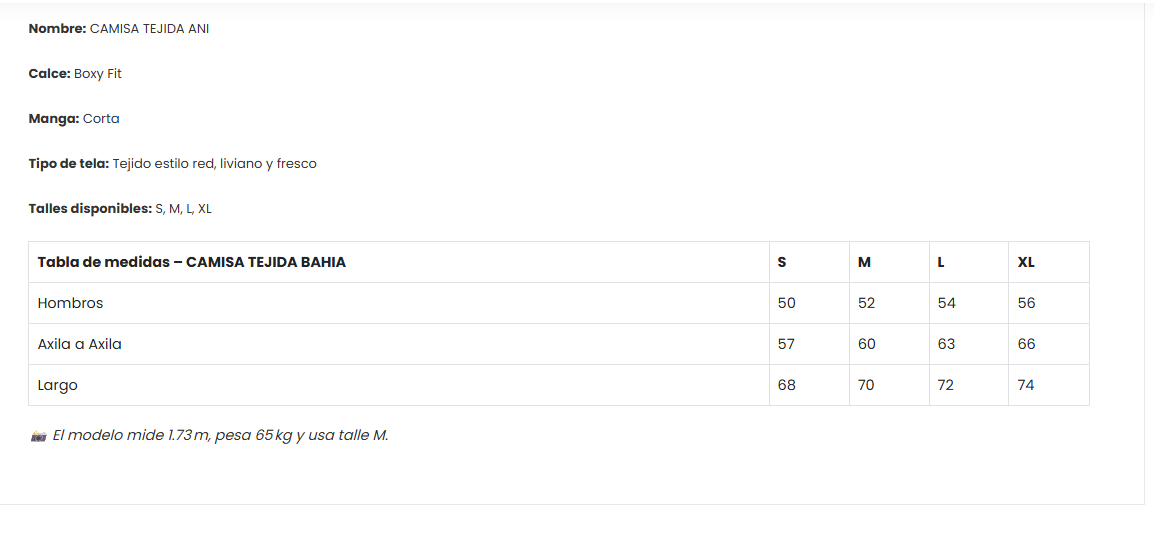Click the Axila a Axila value 60
The image size is (1154, 550).
(x=866, y=344)
